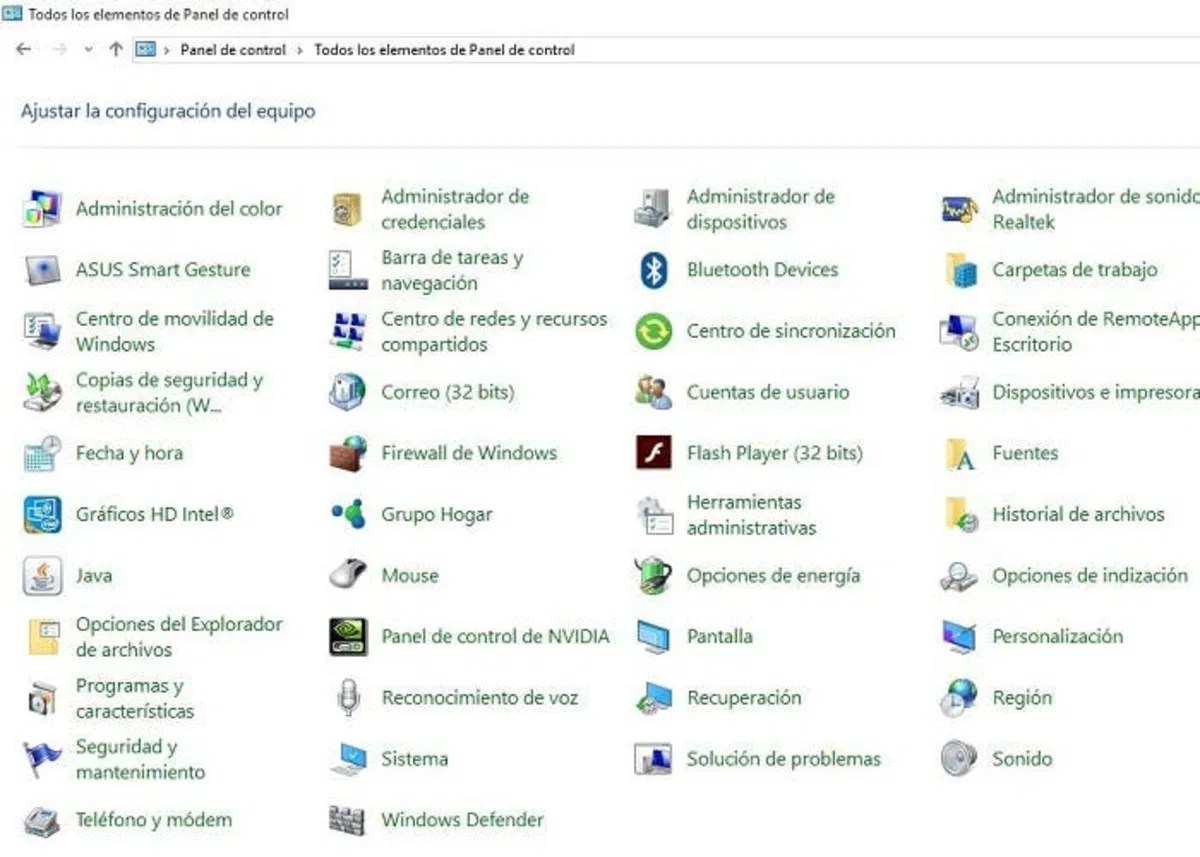This screenshot has height=857, width=1200.
Task: Open the recent locations dropdown arrow
Action: pyautogui.click(x=88, y=50)
